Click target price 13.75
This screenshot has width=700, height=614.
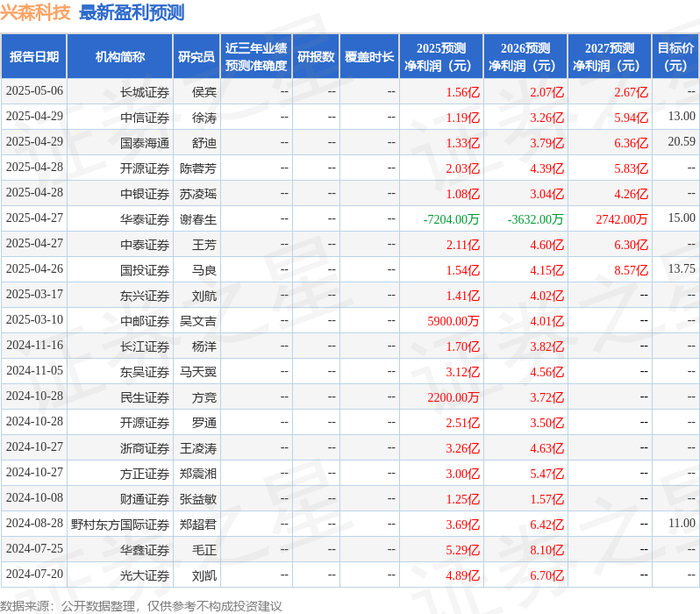click(682, 269)
